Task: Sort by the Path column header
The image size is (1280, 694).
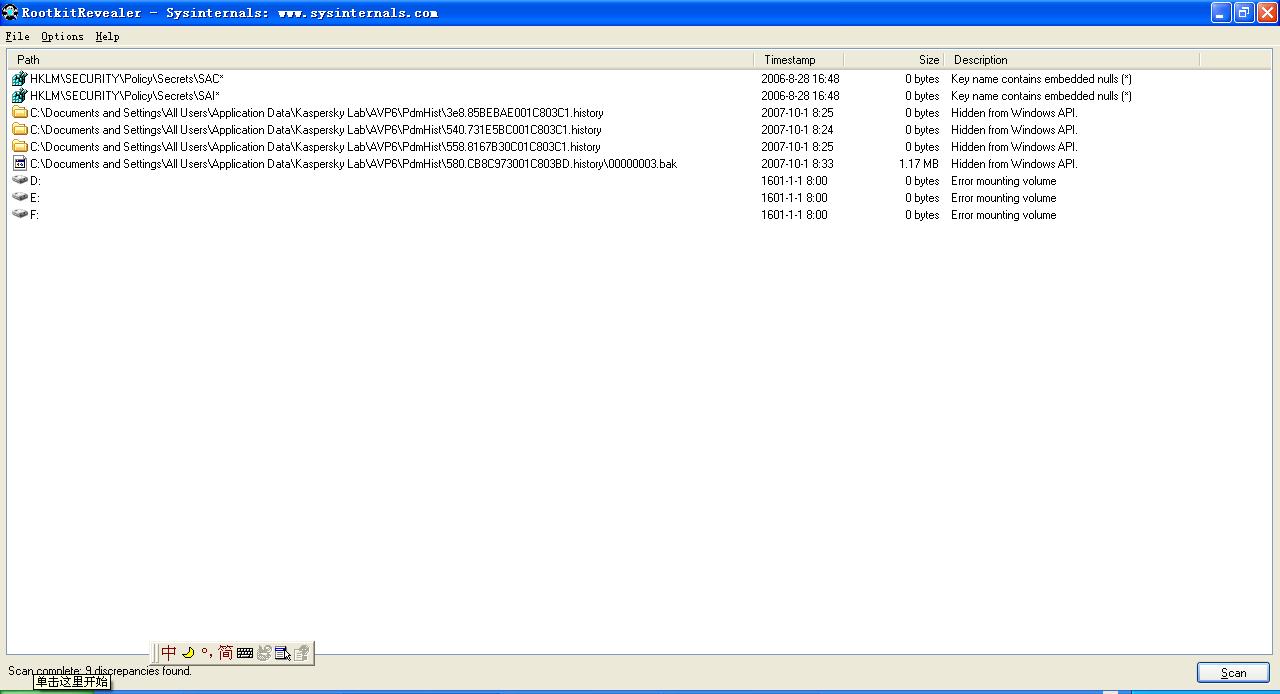Action: [380, 60]
